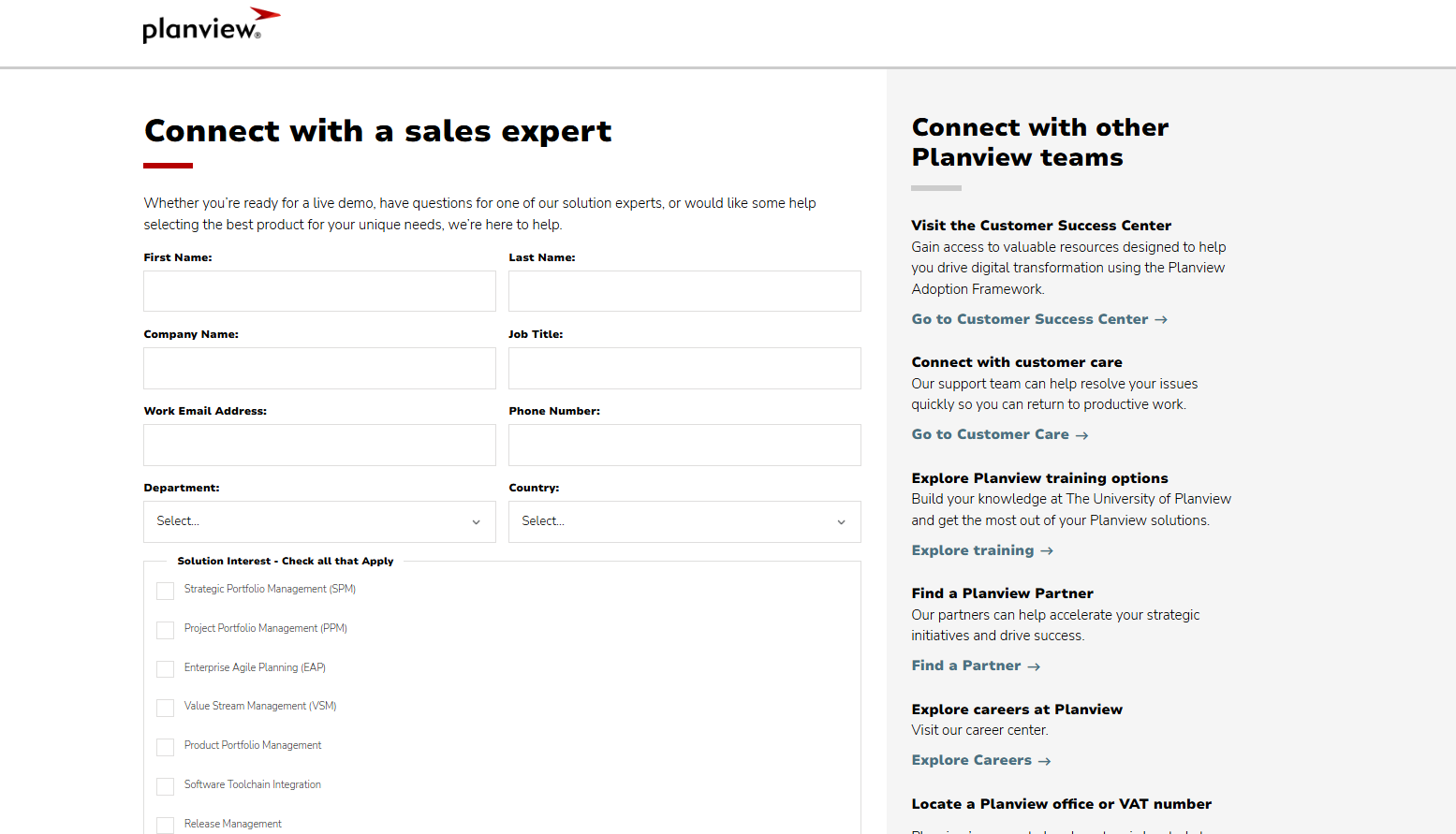The width and height of the screenshot is (1456, 834).
Task: Check the Release Management option
Action: tap(166, 826)
